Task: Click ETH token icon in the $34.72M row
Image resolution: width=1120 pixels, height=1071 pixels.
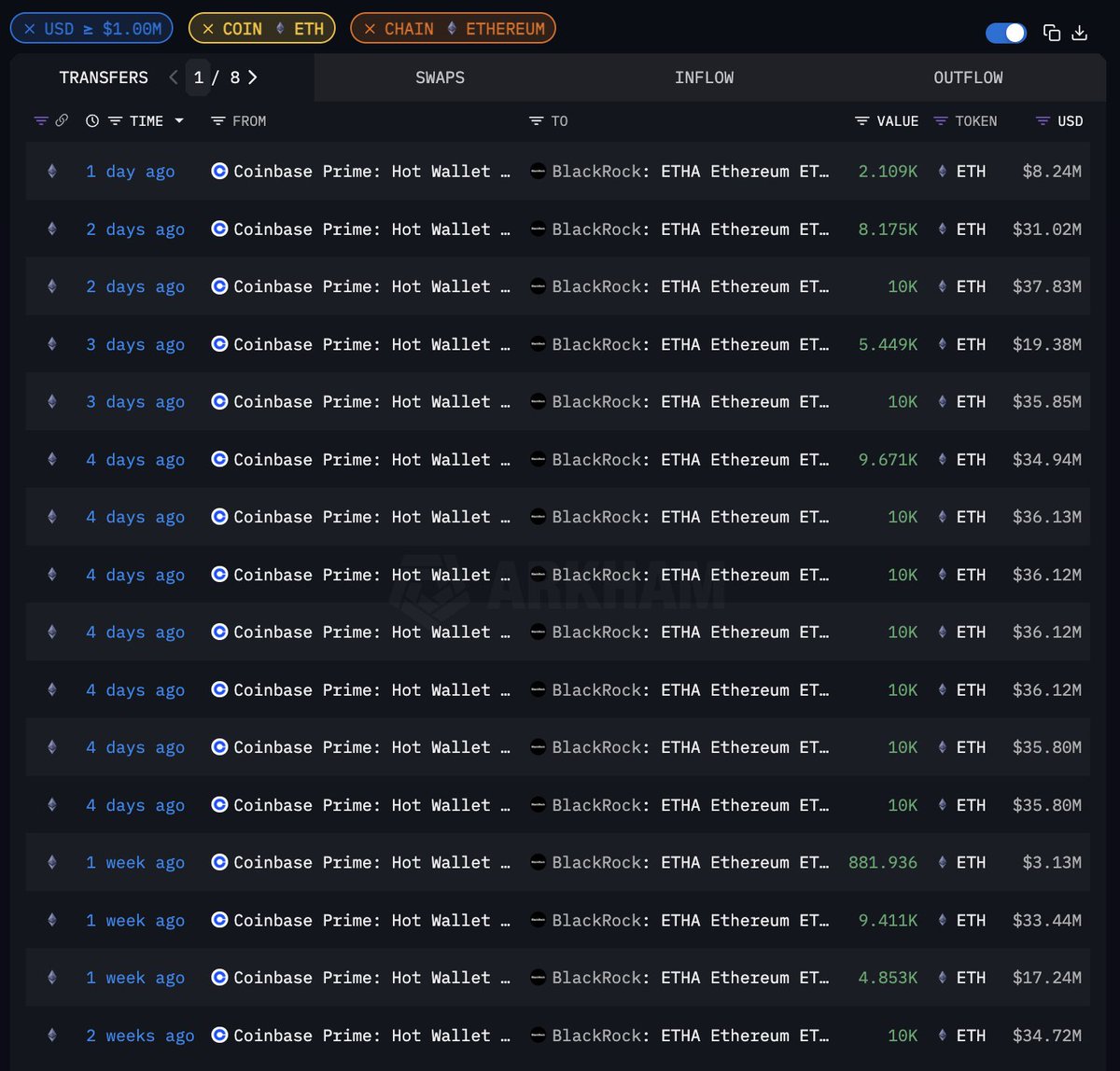Action: [942, 1036]
